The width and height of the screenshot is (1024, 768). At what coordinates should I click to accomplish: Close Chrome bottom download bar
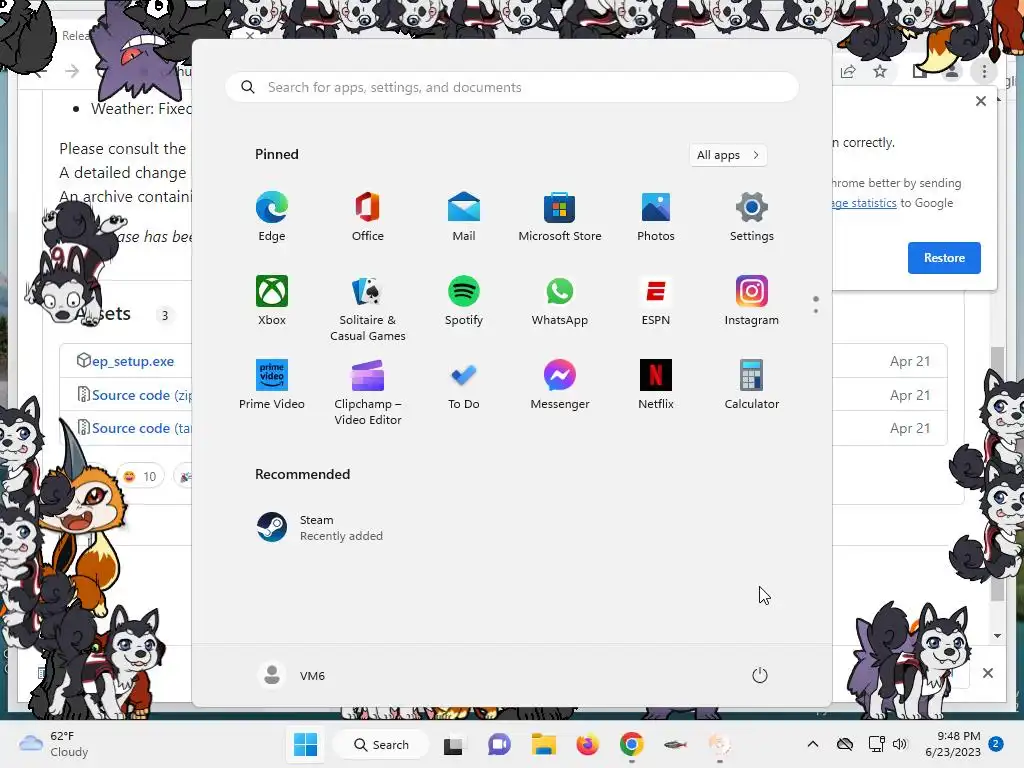point(987,673)
